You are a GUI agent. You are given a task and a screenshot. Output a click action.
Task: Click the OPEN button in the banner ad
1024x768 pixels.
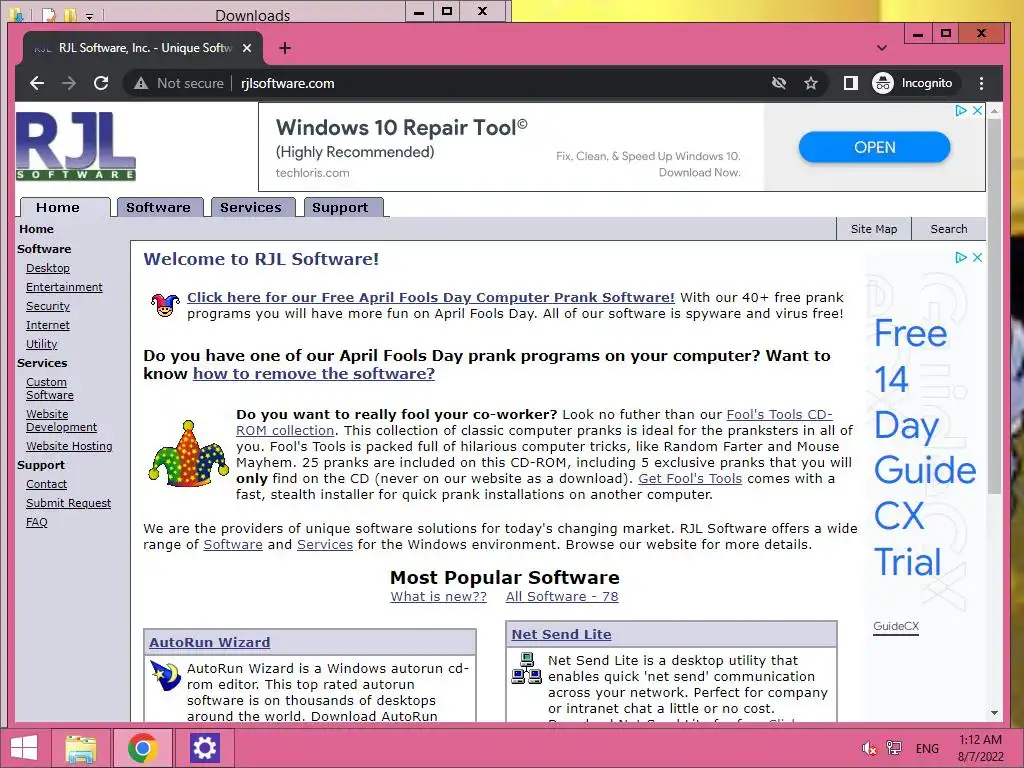(874, 148)
